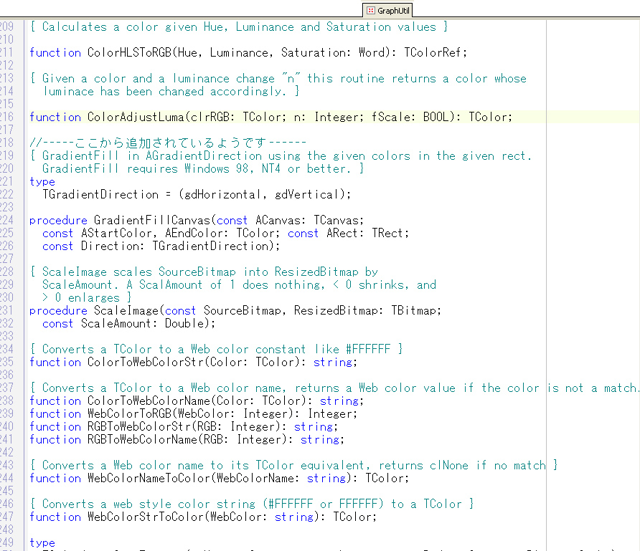Click the ScaleImage procedure name

click(126, 311)
